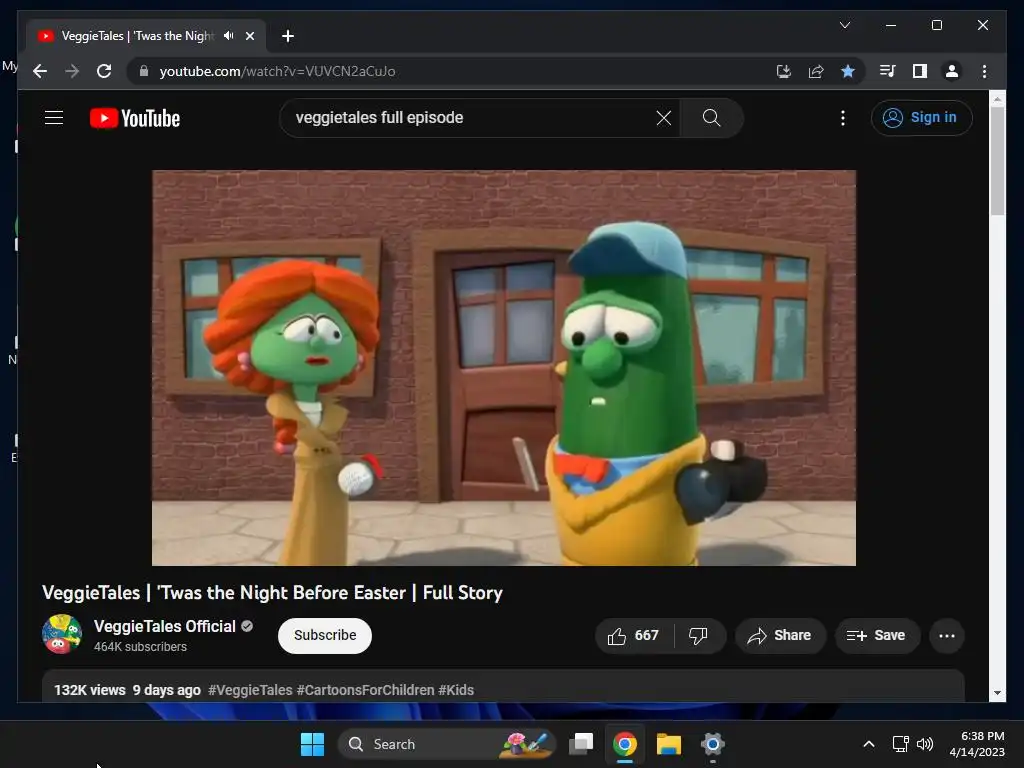Open the YouTube guide hamburger menu
The height and width of the screenshot is (768, 1024).
(54, 118)
